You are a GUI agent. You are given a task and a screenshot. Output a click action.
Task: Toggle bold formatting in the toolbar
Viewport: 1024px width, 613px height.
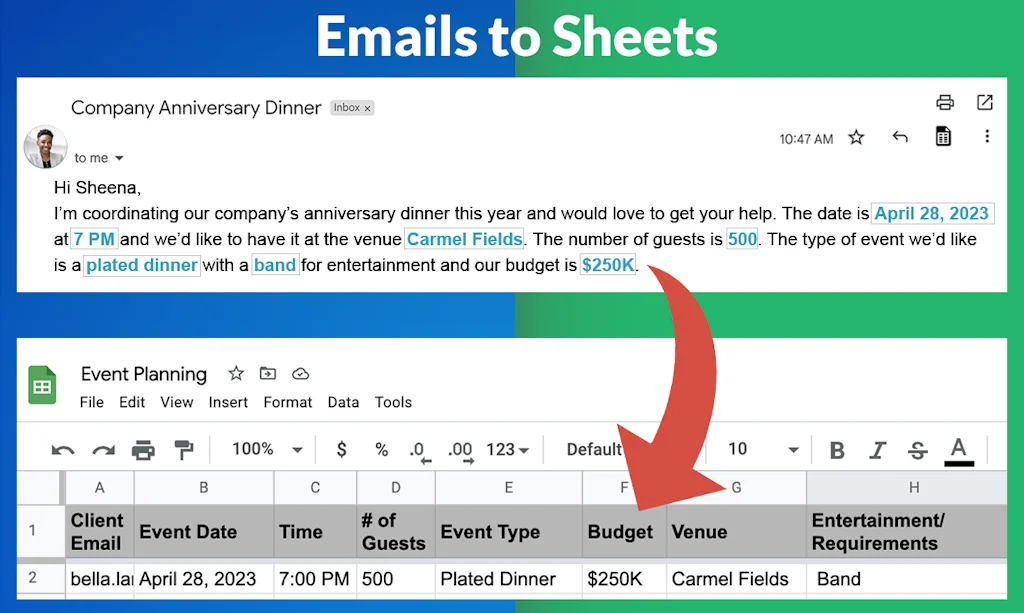coord(836,450)
